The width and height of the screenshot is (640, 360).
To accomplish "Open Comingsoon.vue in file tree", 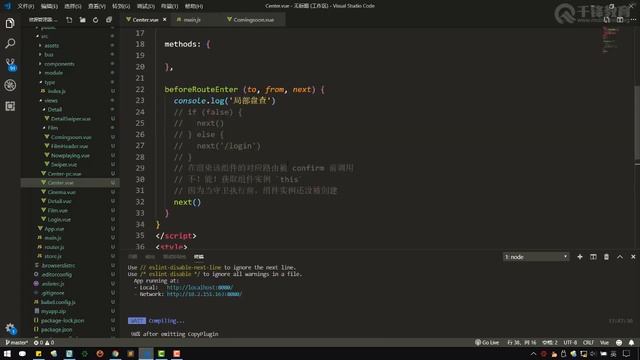I will tap(71, 137).
